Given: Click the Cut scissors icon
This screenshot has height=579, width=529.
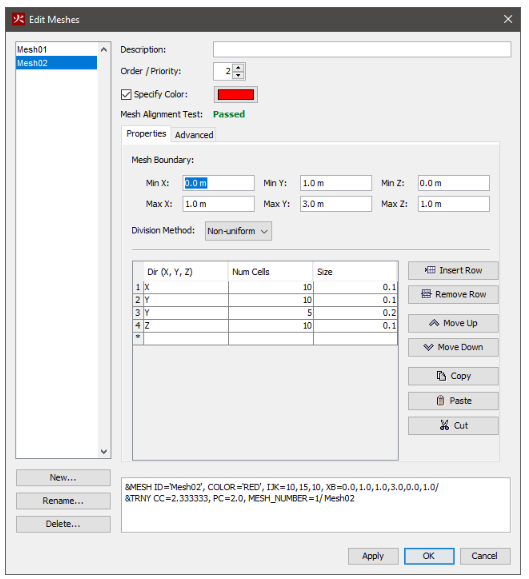Looking at the screenshot, I should click(444, 425).
